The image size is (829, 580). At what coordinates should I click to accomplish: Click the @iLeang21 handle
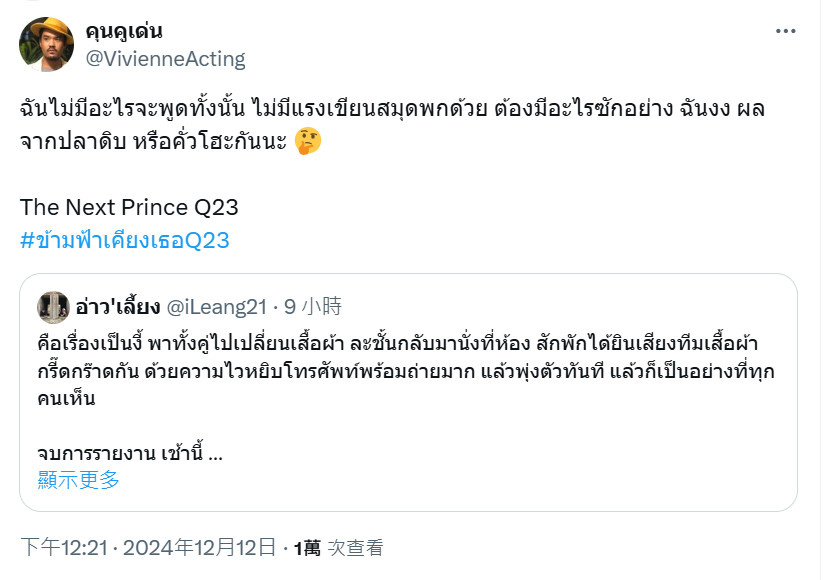pyautogui.click(x=217, y=307)
